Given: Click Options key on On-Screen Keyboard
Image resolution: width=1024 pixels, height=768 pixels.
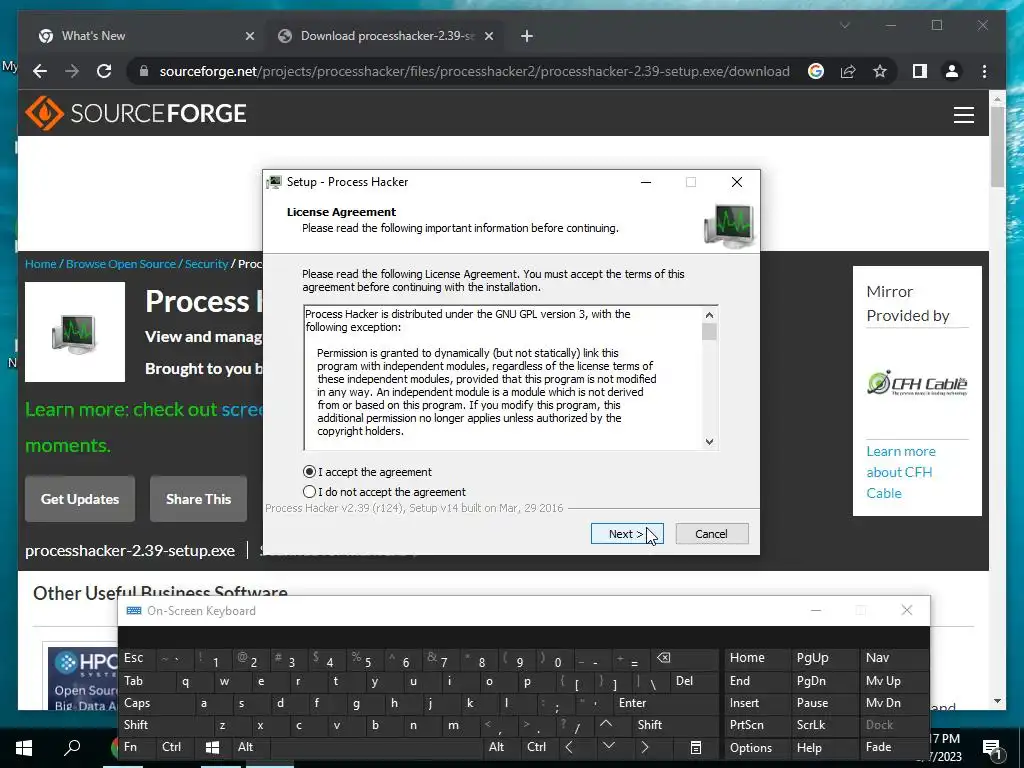Looking at the screenshot, I should coord(756,748).
